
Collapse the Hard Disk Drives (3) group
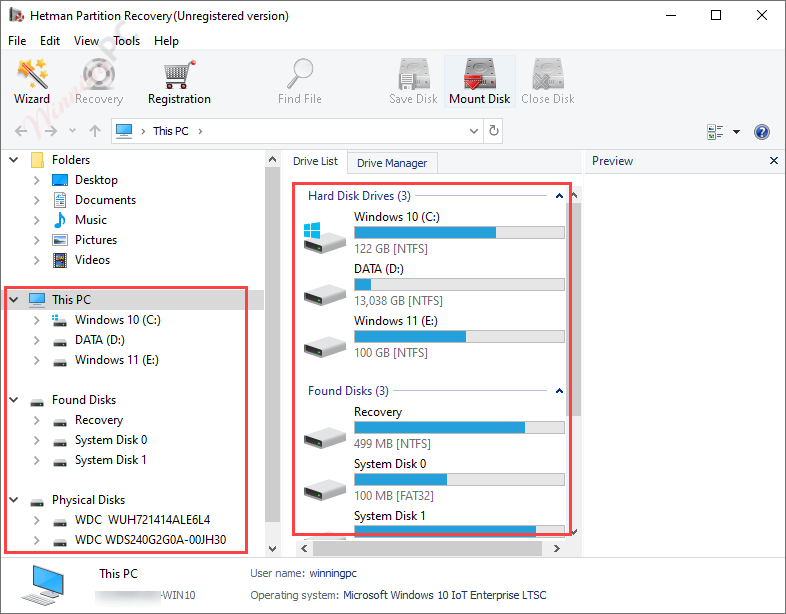tap(559, 196)
